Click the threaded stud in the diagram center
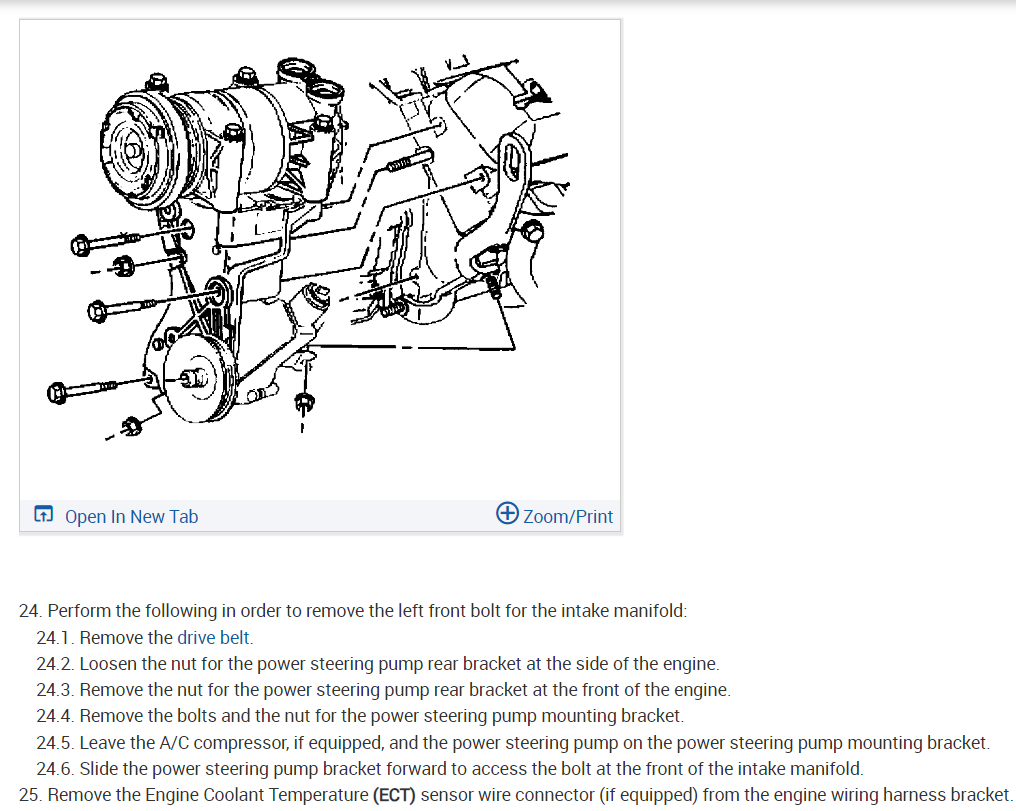 [x=410, y=159]
